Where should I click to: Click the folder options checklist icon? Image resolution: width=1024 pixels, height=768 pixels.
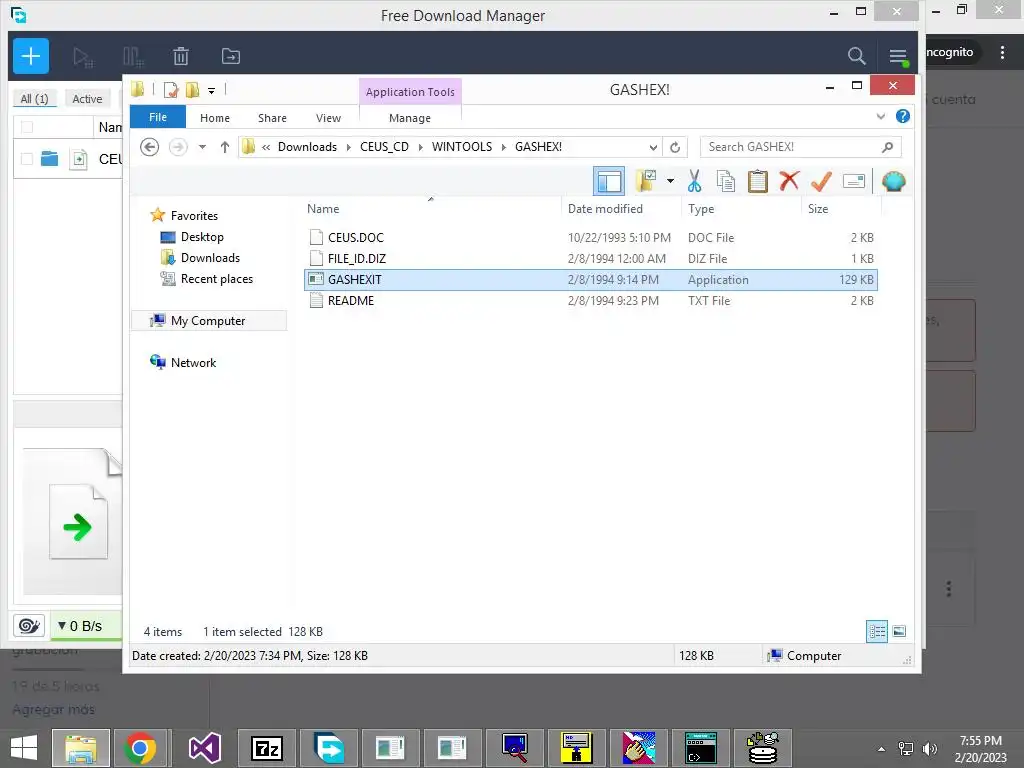click(x=645, y=181)
